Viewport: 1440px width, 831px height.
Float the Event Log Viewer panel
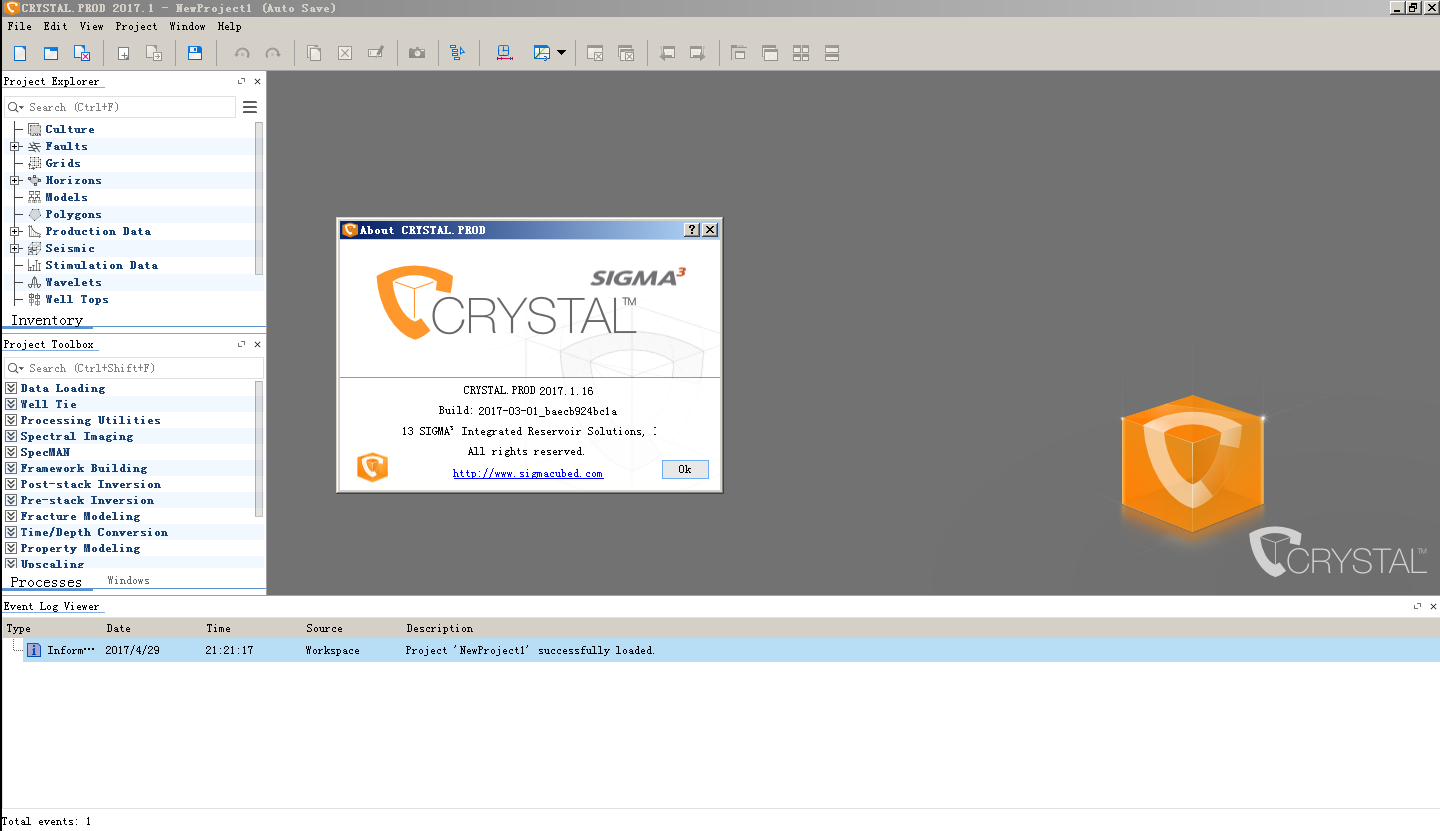click(x=1417, y=606)
